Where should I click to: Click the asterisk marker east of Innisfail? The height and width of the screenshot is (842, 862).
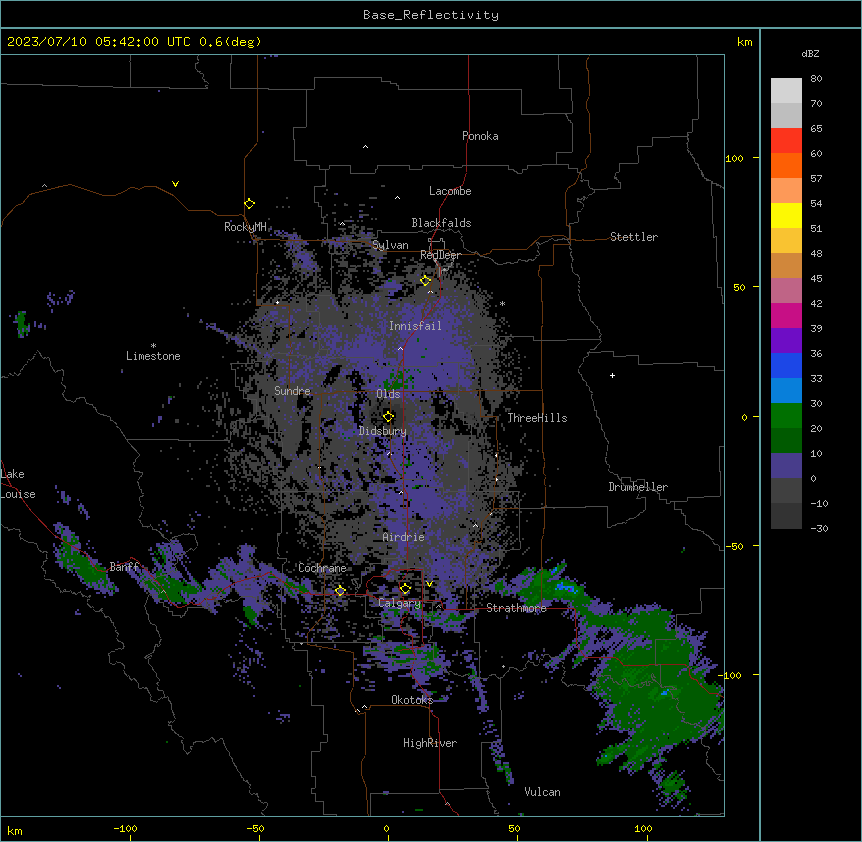click(x=502, y=303)
